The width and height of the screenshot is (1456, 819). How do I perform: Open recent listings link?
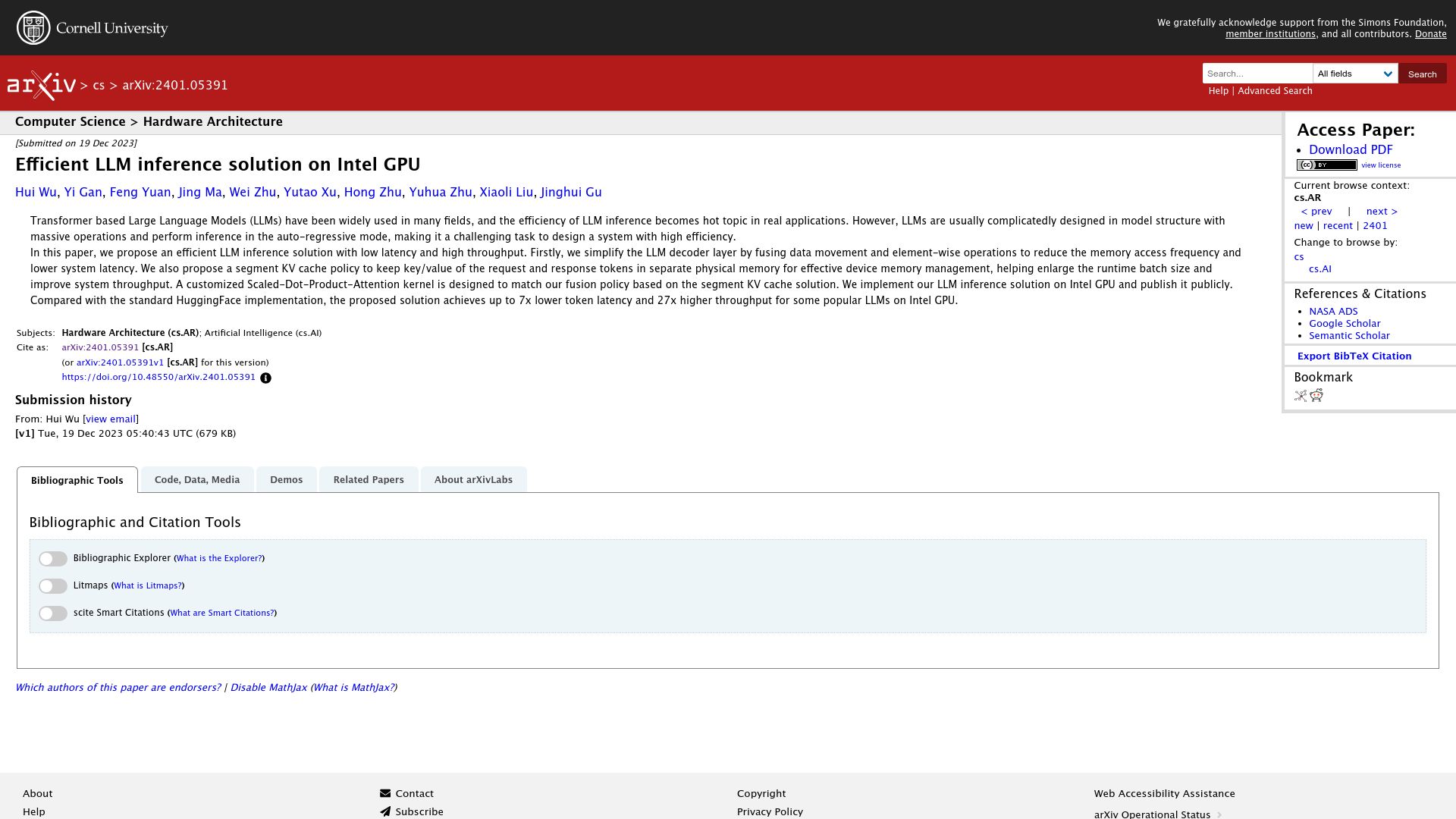[1338, 226]
